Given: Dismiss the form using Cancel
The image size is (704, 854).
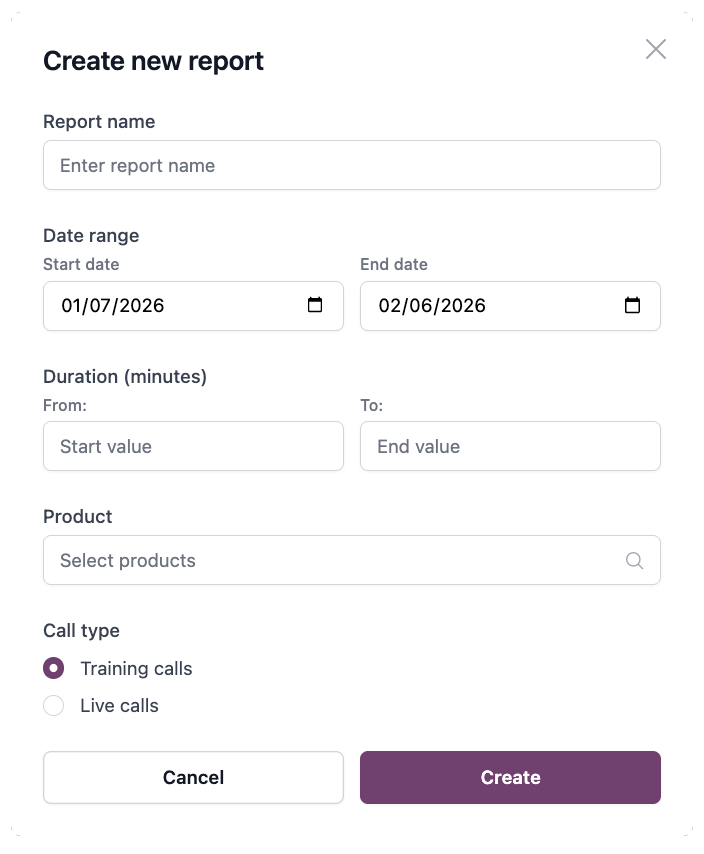Looking at the screenshot, I should tap(193, 777).
